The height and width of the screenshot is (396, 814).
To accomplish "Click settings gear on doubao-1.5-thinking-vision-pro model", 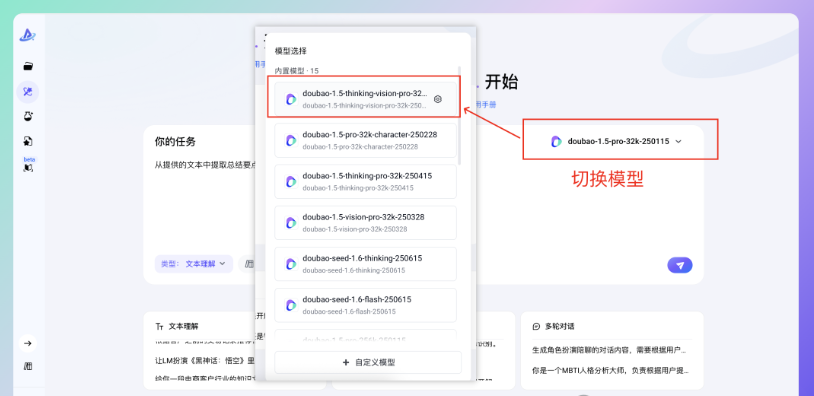I will coord(438,99).
